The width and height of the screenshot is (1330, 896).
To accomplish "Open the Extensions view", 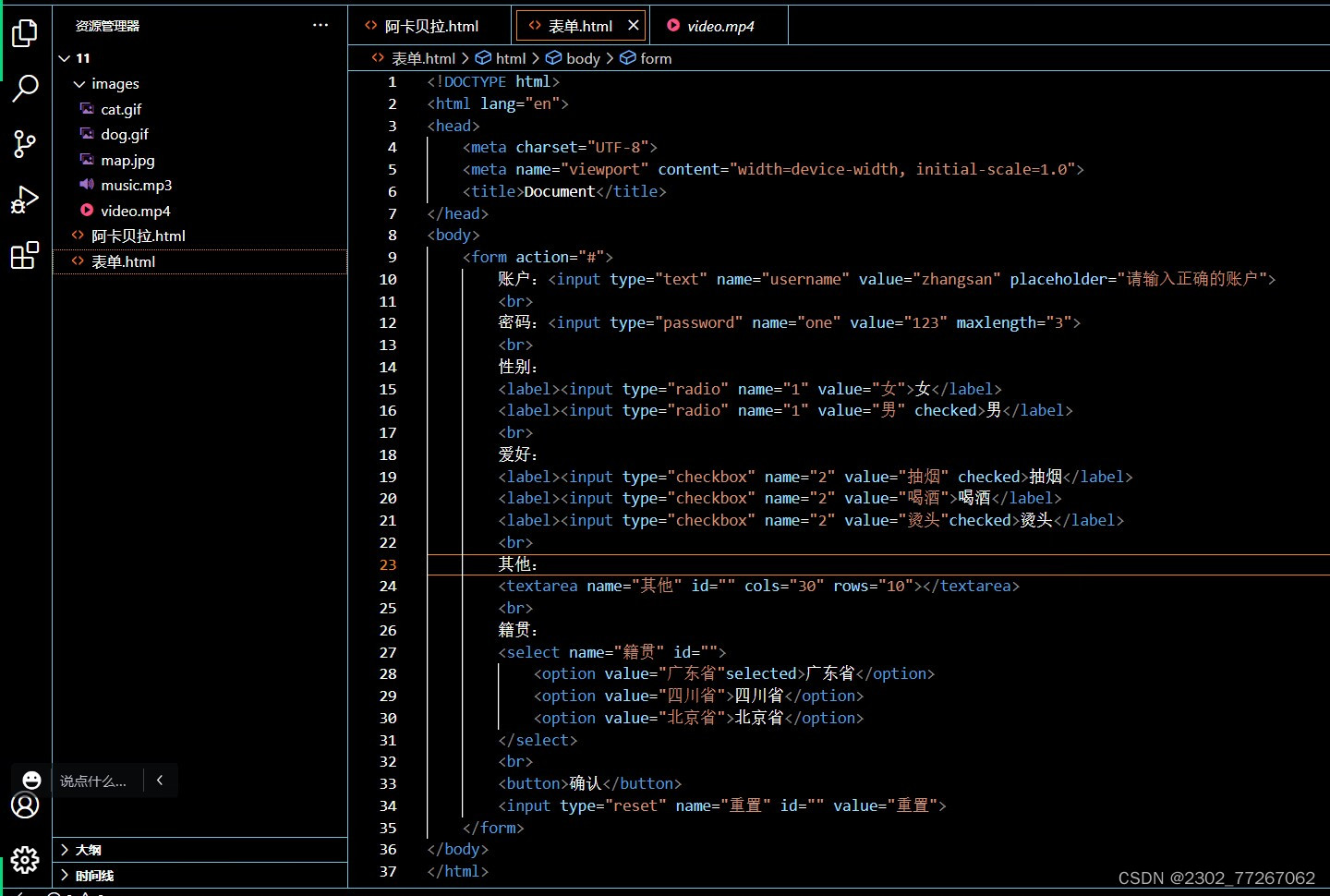I will [x=25, y=255].
